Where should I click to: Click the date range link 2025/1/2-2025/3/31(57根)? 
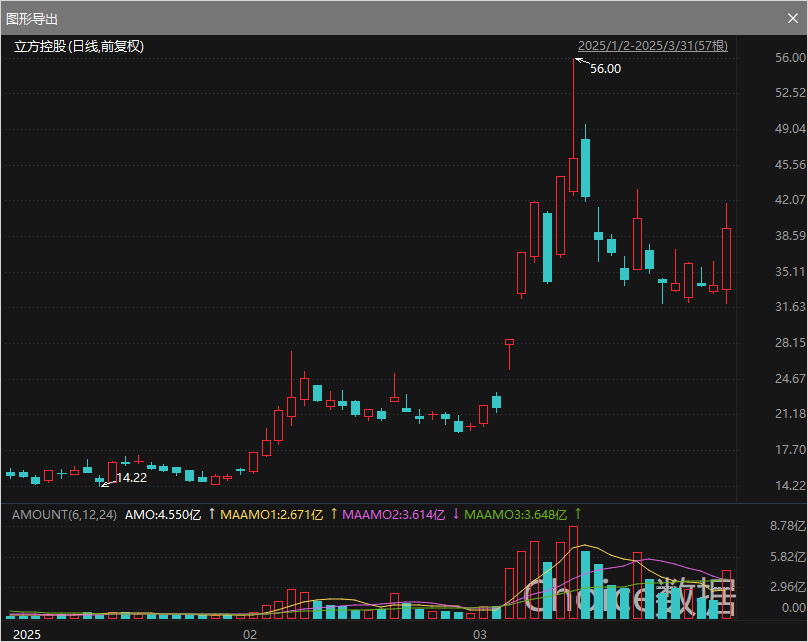click(653, 46)
